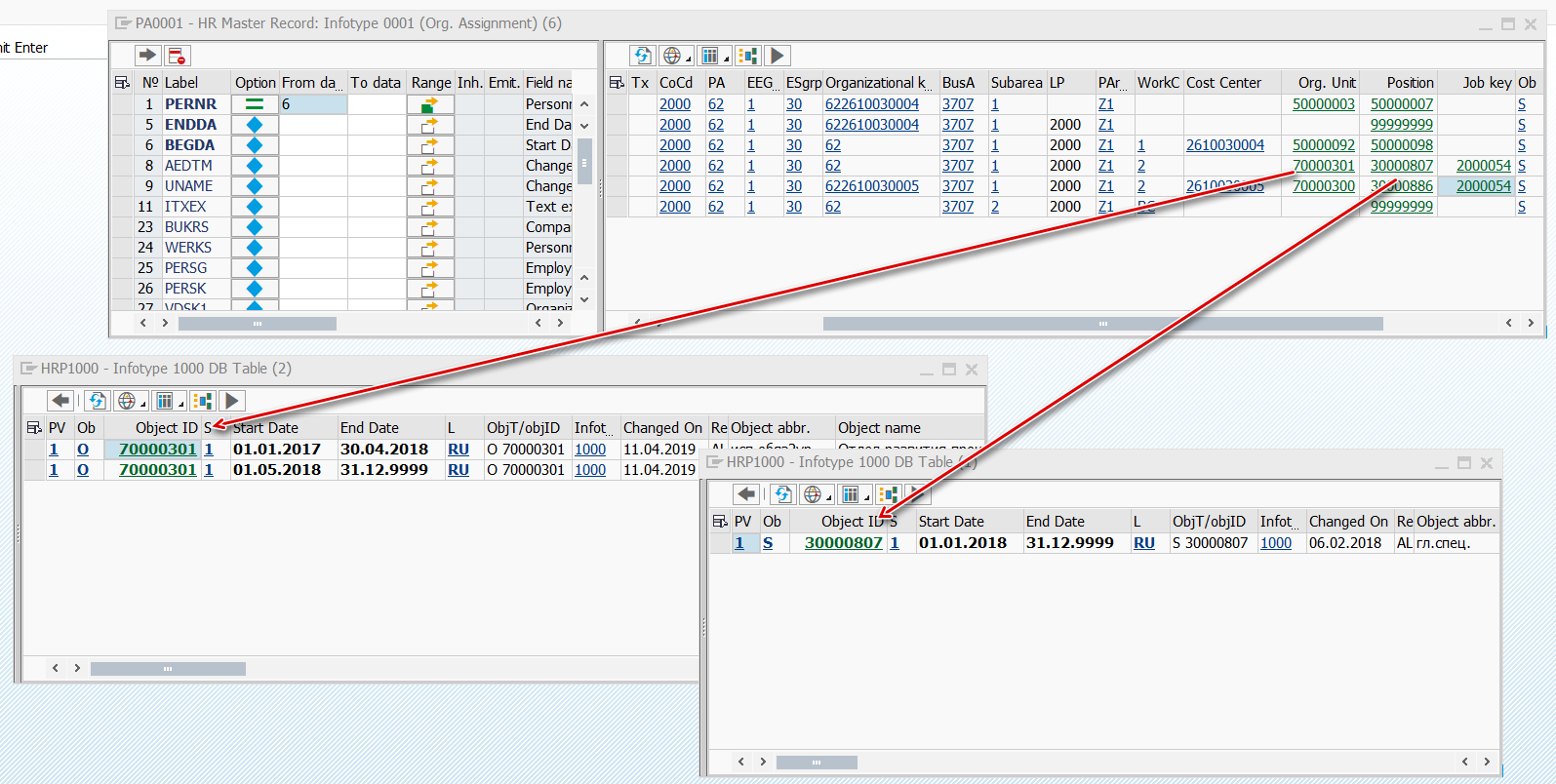Open the globe language icon in PA0001 results toolbar
1556x784 pixels.
675,56
